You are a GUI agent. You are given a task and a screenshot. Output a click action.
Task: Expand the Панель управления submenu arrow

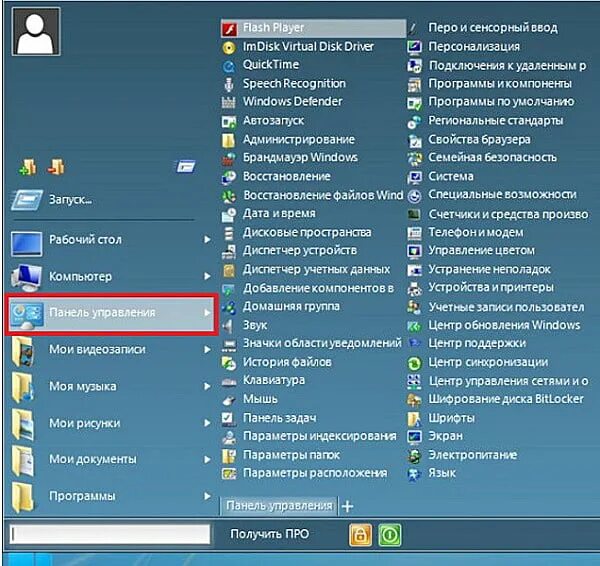pyautogui.click(x=207, y=313)
